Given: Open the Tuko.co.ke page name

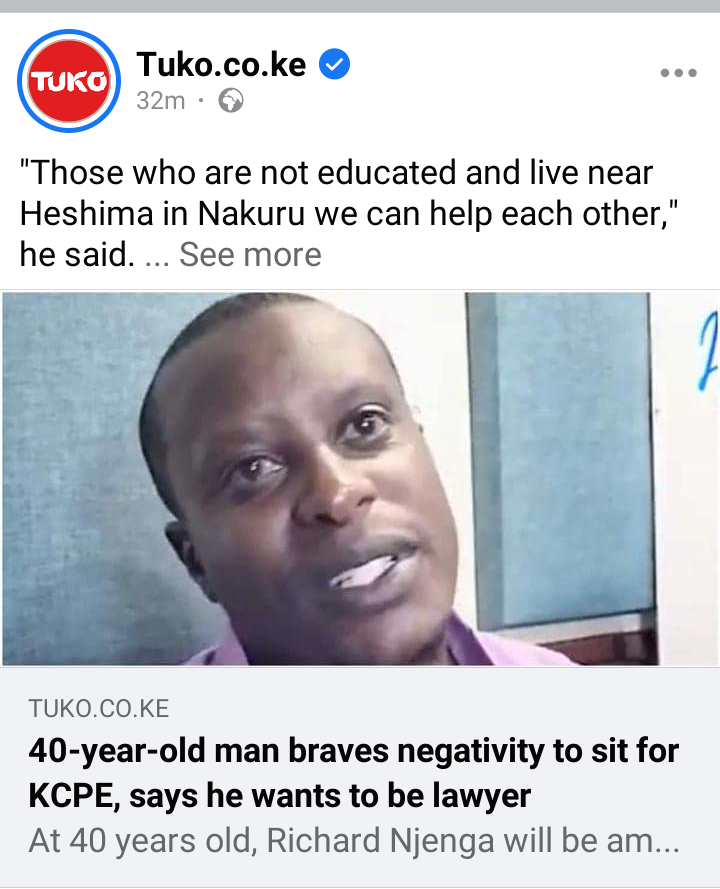Looking at the screenshot, I should [x=221, y=64].
